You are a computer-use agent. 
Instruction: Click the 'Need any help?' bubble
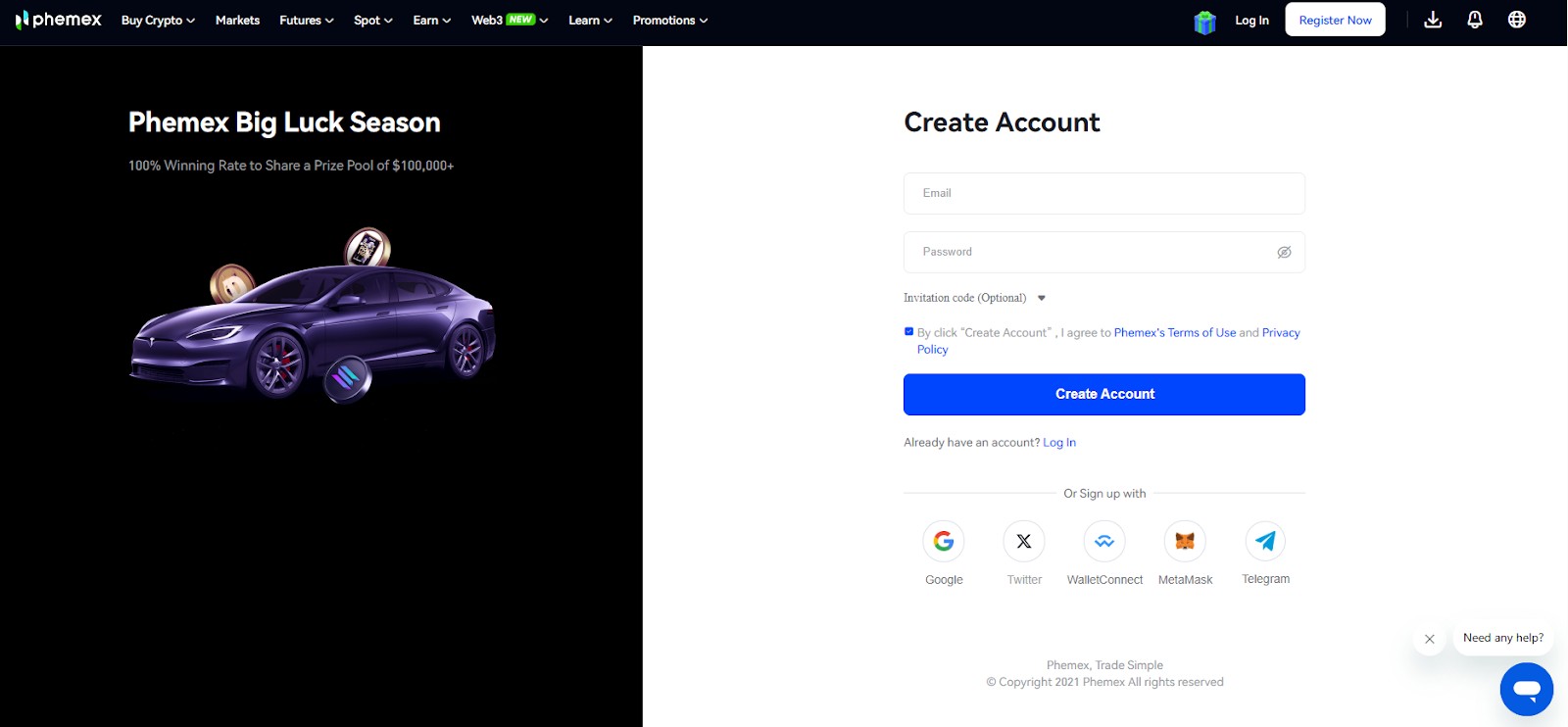pyautogui.click(x=1503, y=638)
